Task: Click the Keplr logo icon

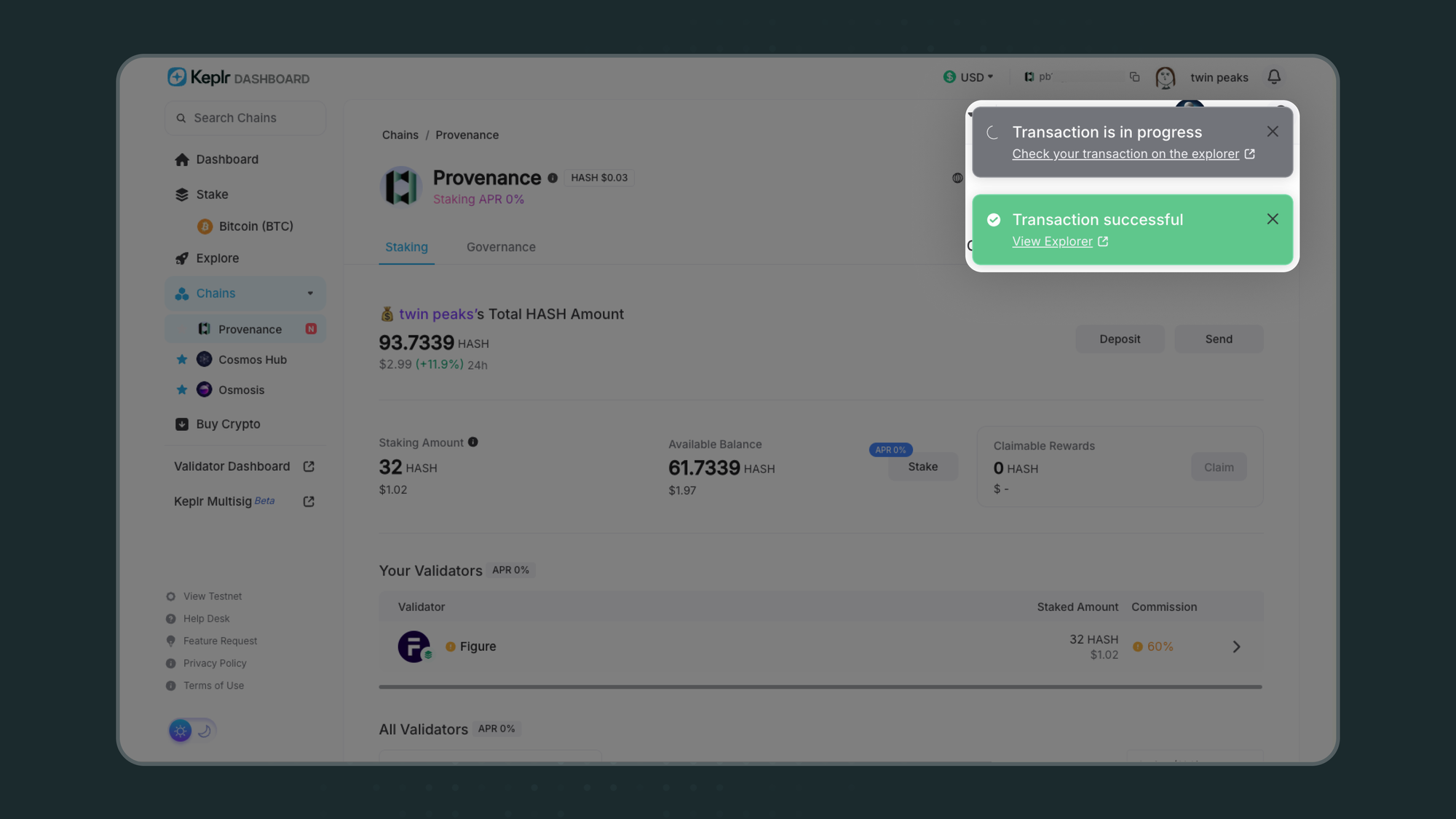Action: point(177,77)
